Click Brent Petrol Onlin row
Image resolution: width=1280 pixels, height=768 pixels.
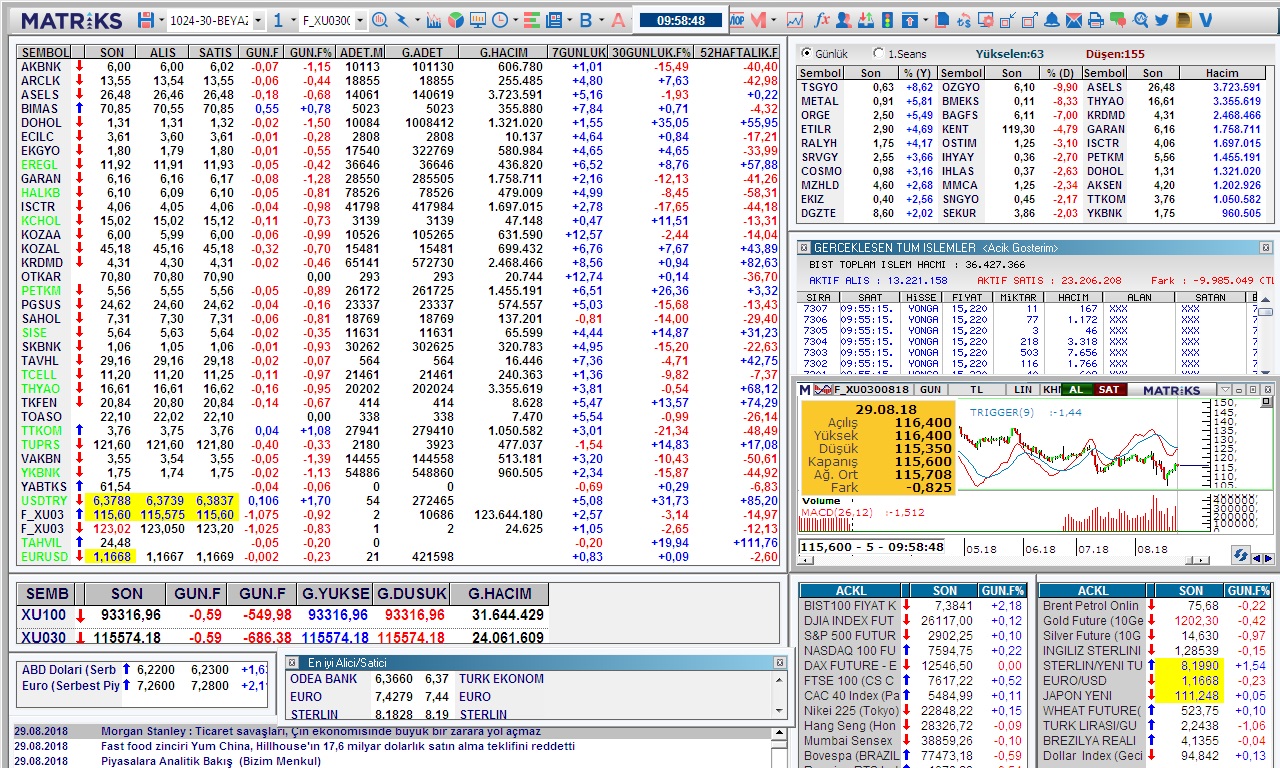pyautogui.click(x=1155, y=606)
